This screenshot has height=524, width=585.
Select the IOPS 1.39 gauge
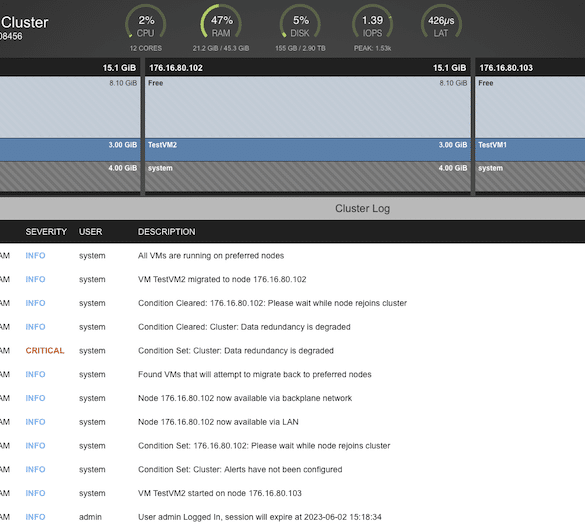[x=372, y=22]
